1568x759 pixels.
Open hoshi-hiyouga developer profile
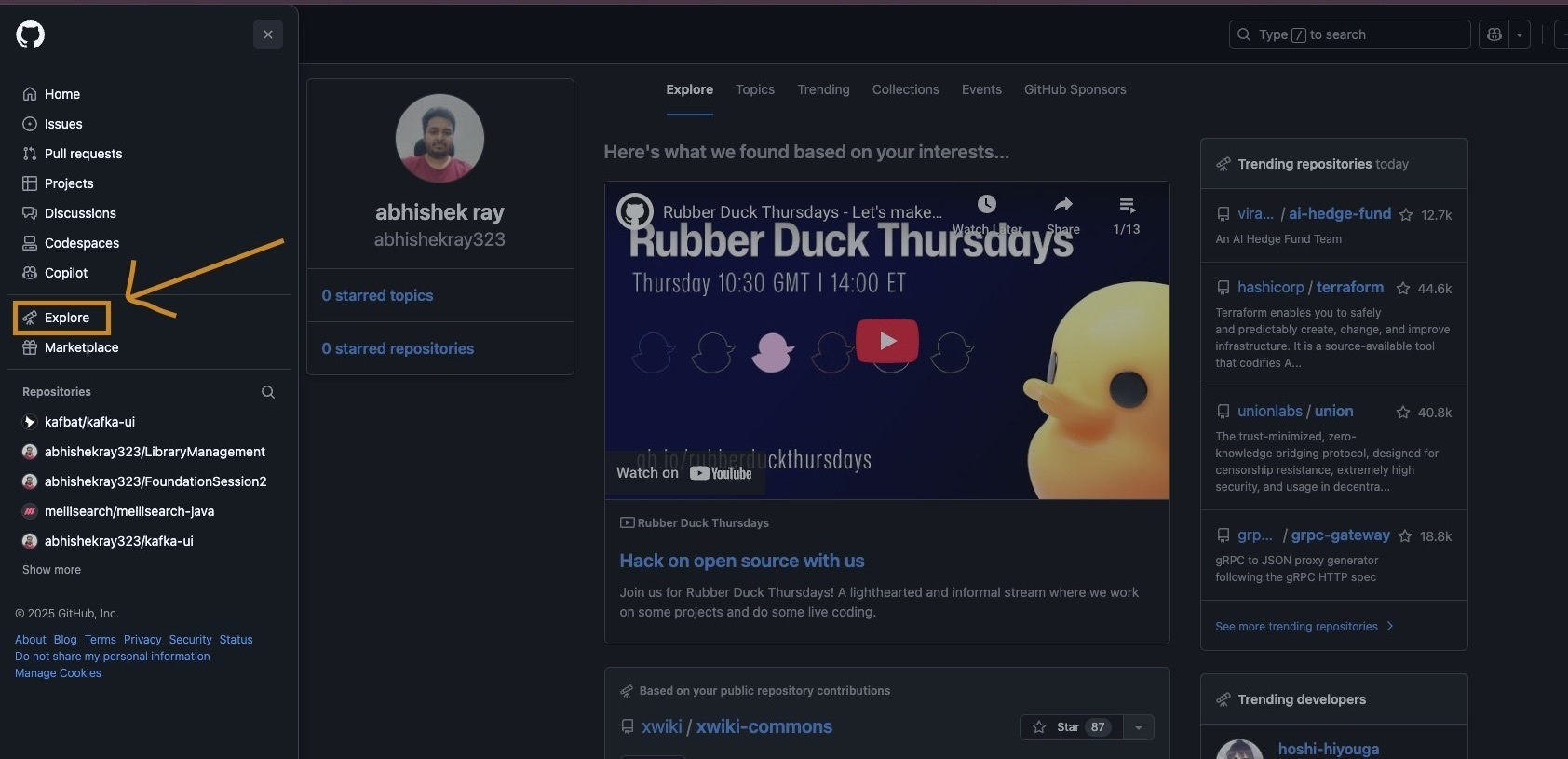click(1329, 749)
